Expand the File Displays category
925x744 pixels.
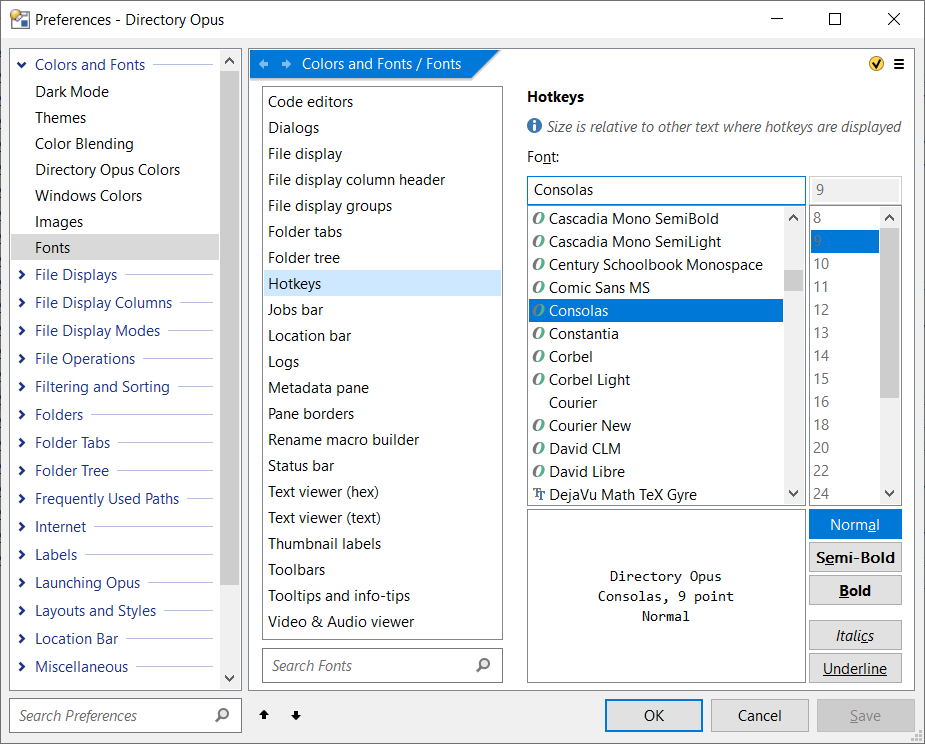[22, 275]
